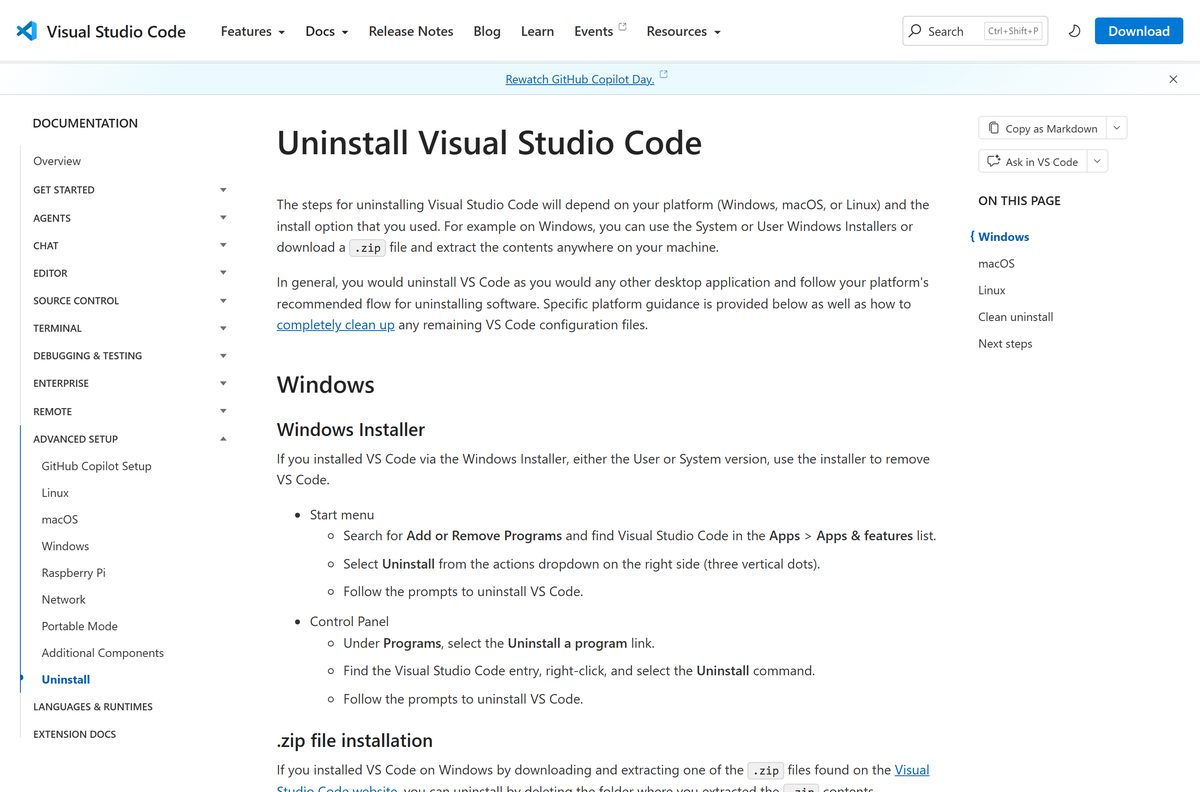Click the Windows Installer subheading
1200x792 pixels.
click(x=351, y=430)
